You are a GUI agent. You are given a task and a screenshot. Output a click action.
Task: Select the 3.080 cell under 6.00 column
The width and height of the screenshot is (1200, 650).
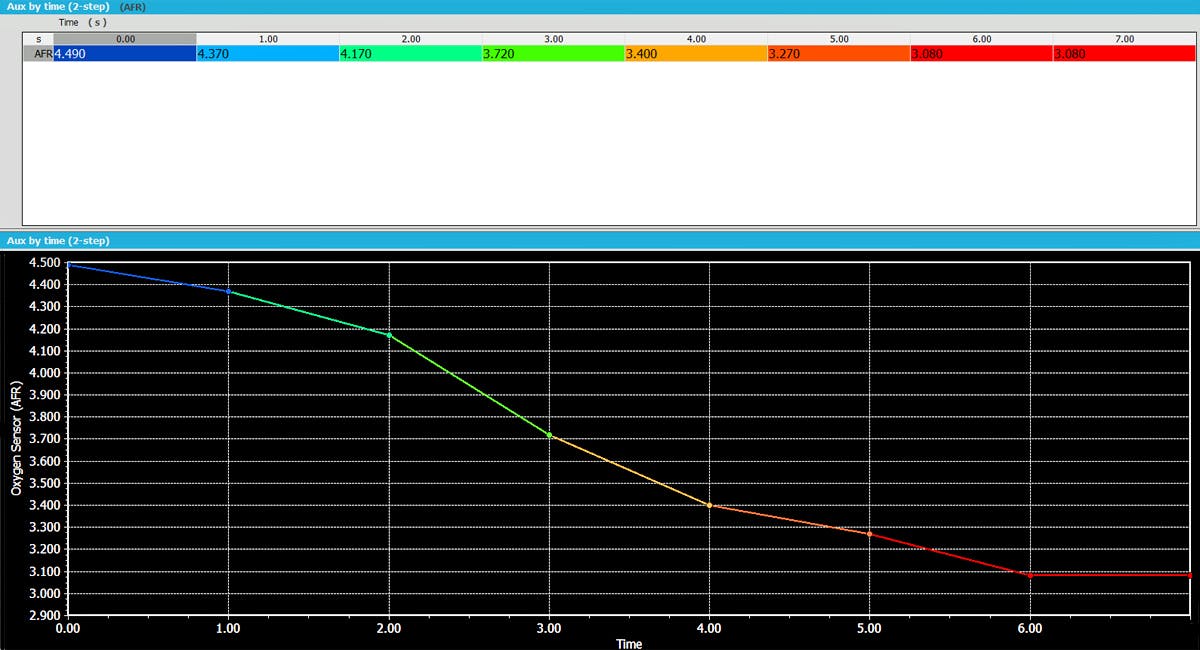(x=982, y=54)
